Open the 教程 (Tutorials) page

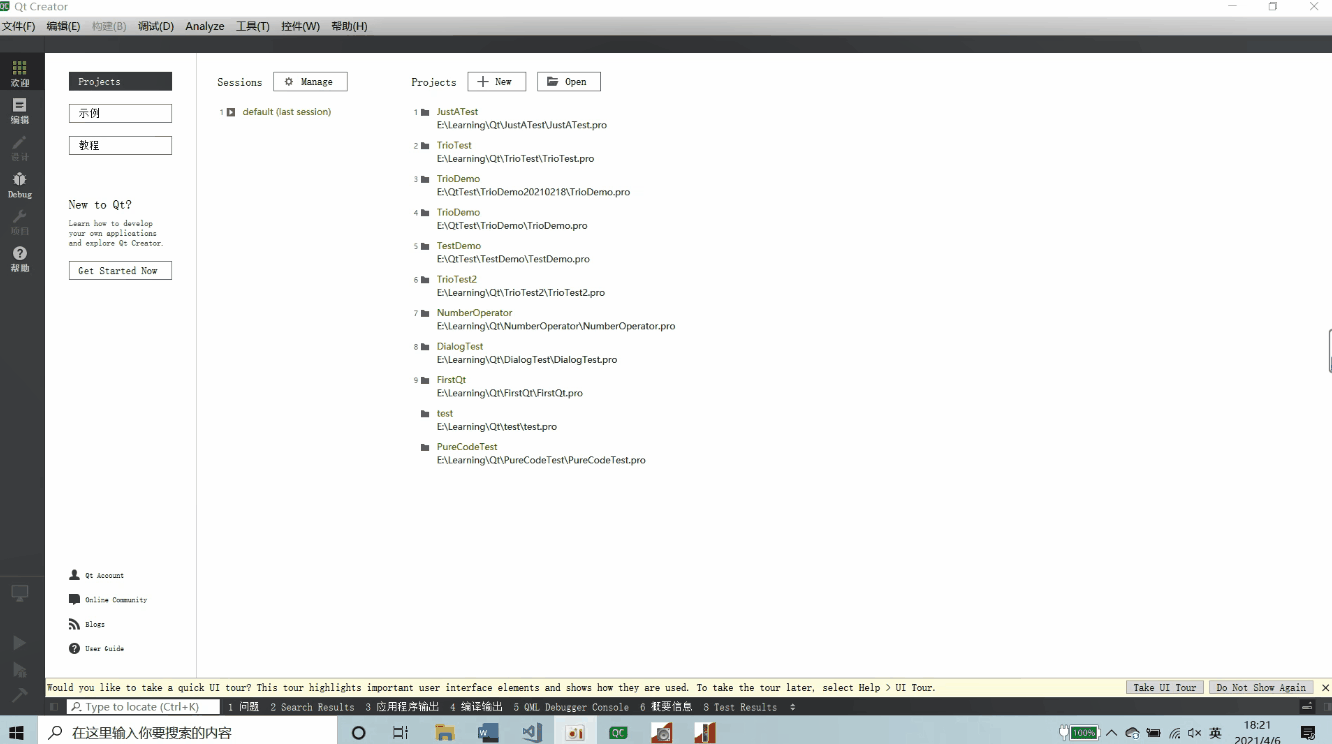pos(120,146)
